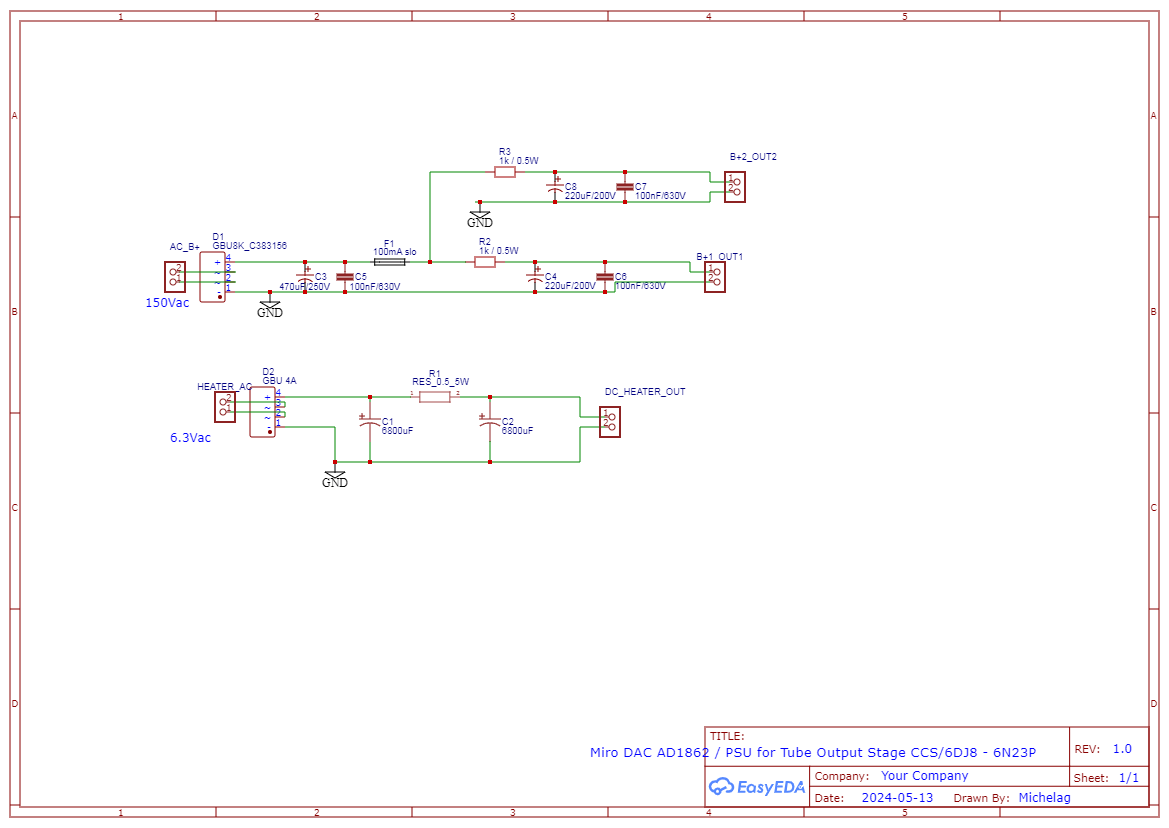Viewport: 1169px width, 828px height.
Task: Click the R3 '1k / 0.5W' value text
Action: pyautogui.click(x=519, y=161)
